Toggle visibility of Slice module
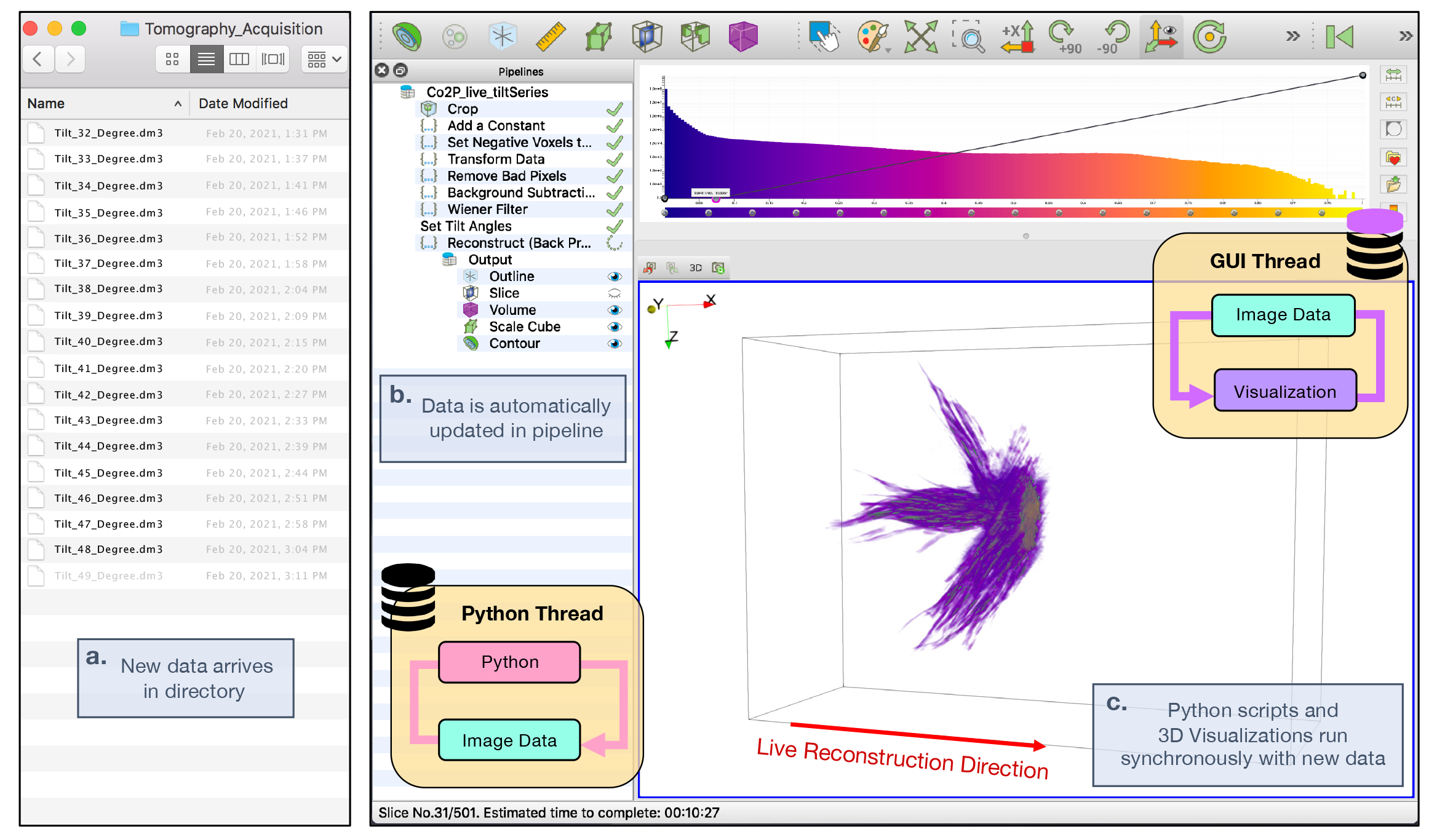The width and height of the screenshot is (1437, 840). [614, 293]
